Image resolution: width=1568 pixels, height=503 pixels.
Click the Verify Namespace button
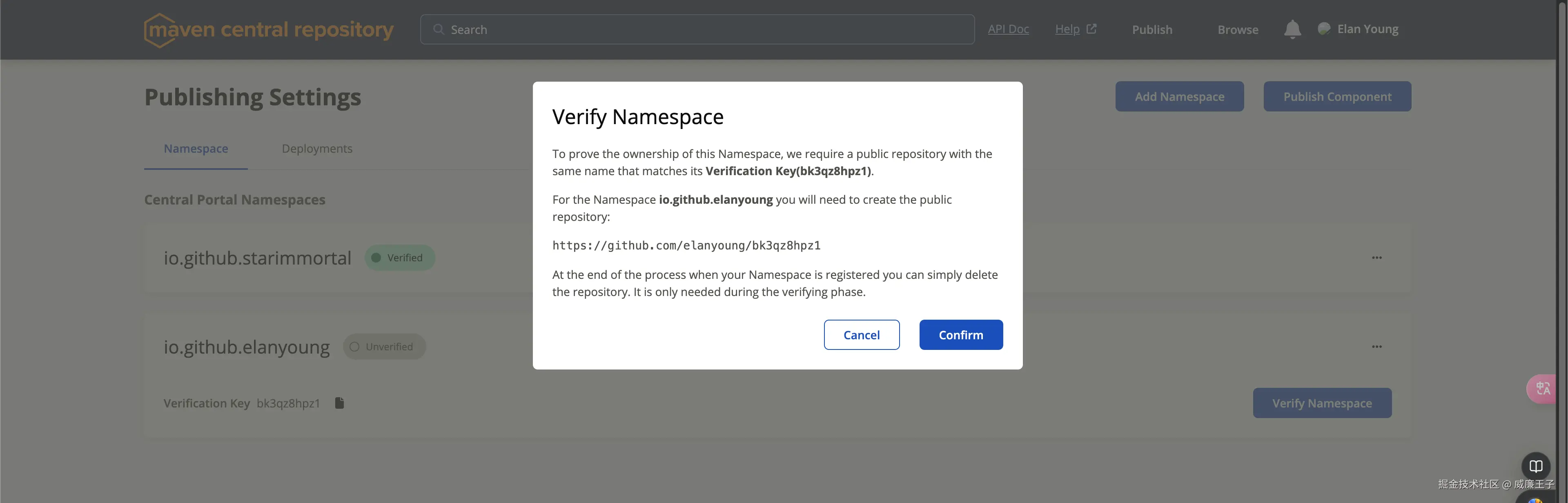coord(1321,403)
